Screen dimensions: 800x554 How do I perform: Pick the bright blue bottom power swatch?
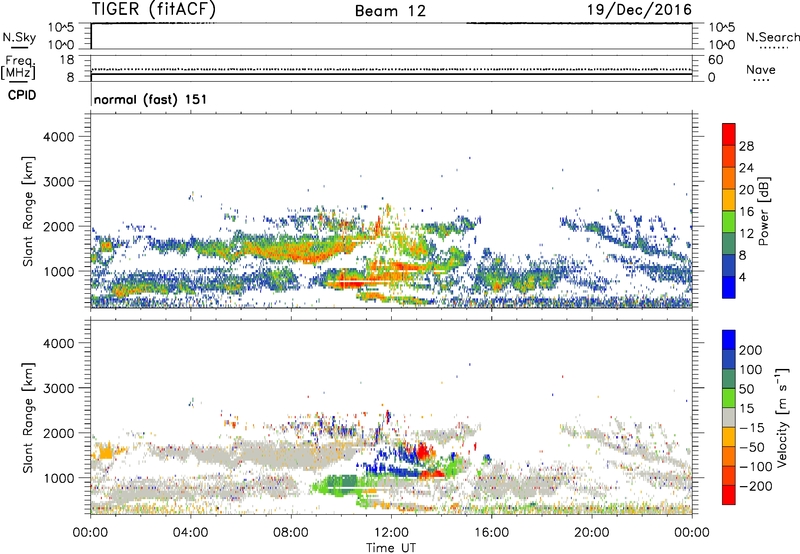coord(729,288)
